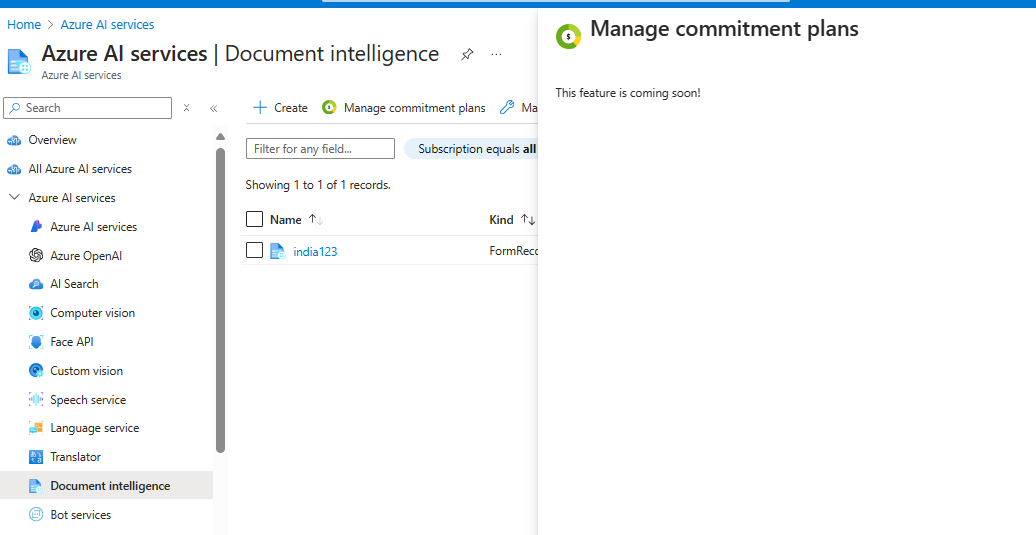Select Azure OpenAI in sidebar
This screenshot has width=1036, height=535.
click(86, 256)
